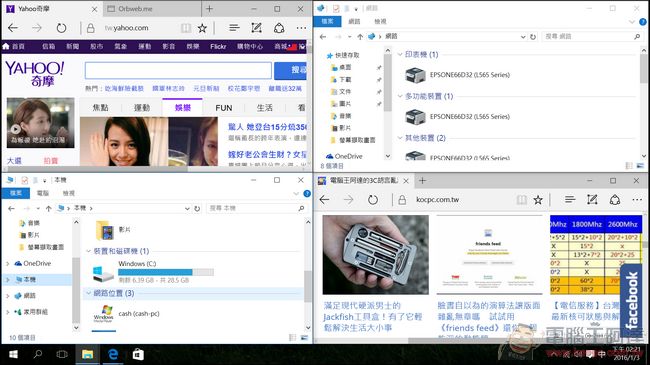The width and height of the screenshot is (650, 365).
Task: Open friends feed article link
Action: coord(489,316)
